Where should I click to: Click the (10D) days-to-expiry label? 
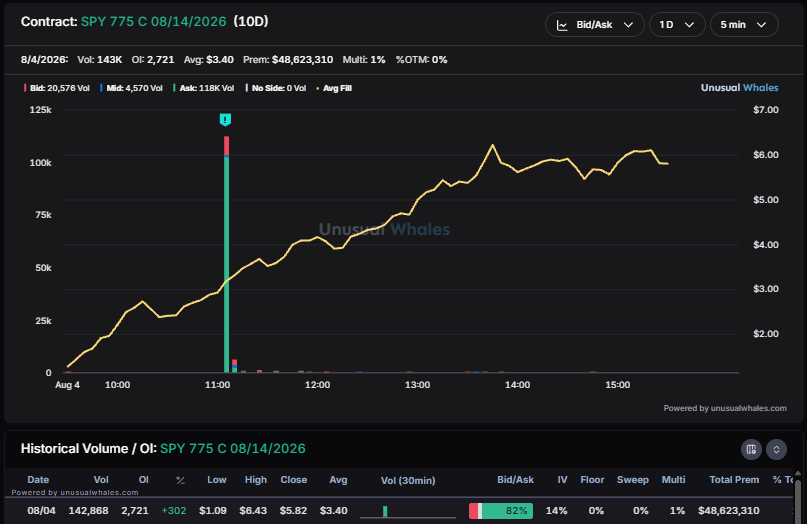coord(251,22)
